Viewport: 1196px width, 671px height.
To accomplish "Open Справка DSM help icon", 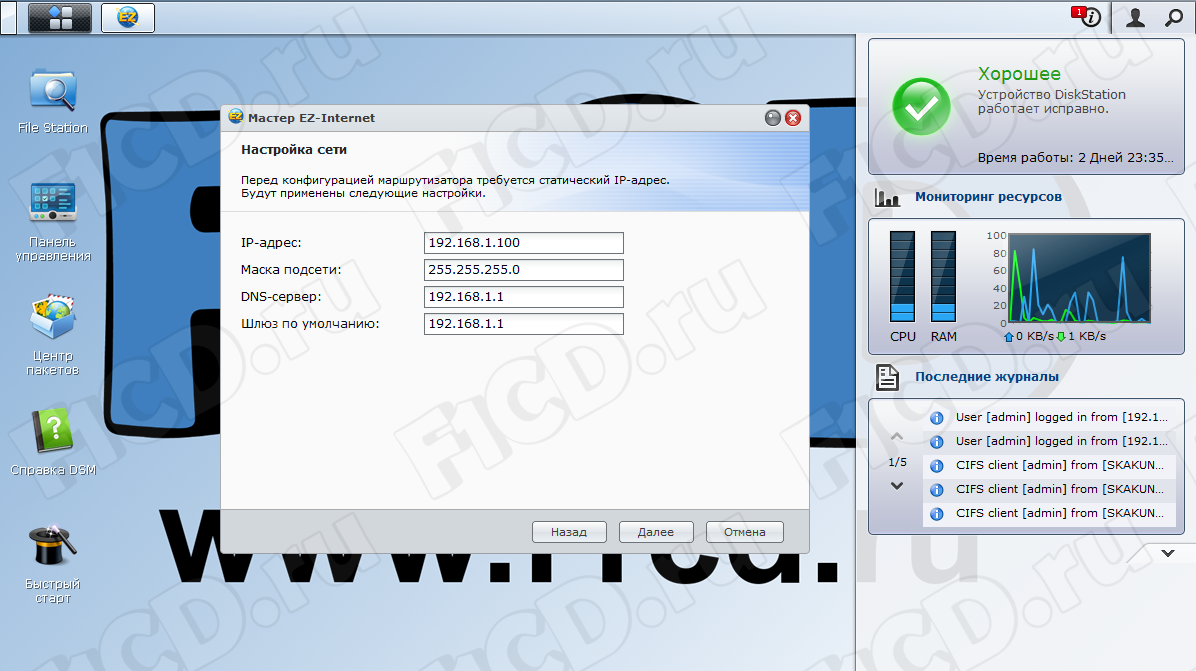I will [53, 442].
